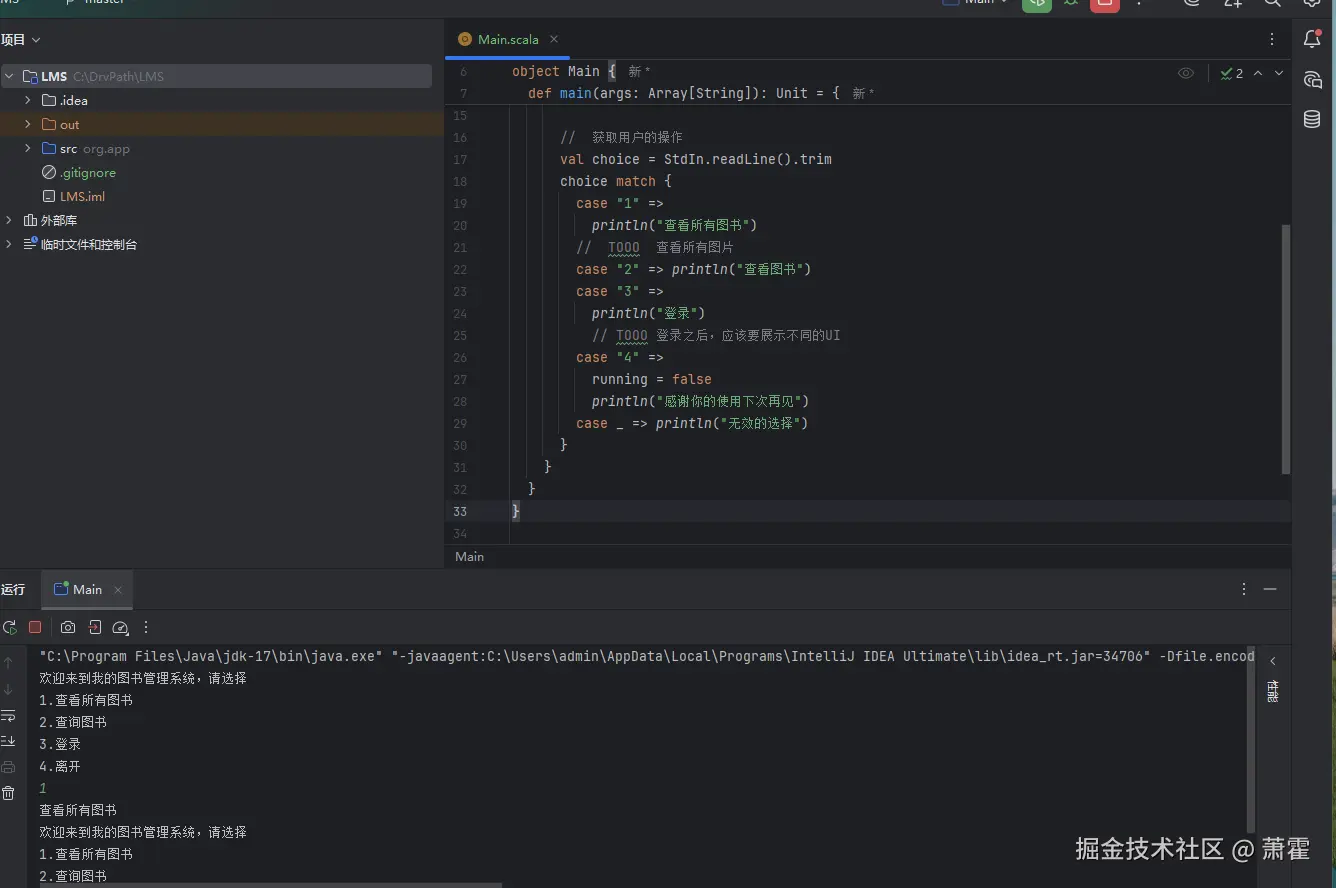1336x888 pixels.
Task: Click the camera dump threads icon
Action: tap(68, 627)
